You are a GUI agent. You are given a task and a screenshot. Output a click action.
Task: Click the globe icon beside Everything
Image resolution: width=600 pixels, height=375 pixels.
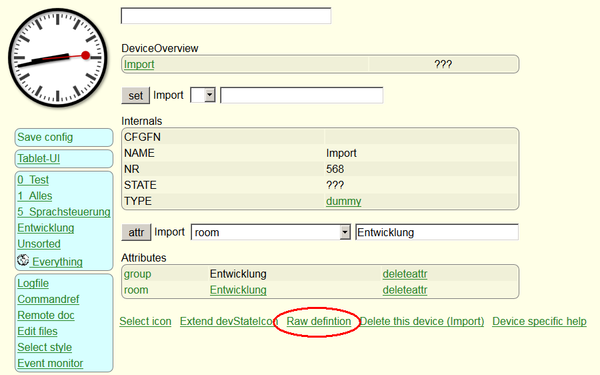click(x=23, y=260)
